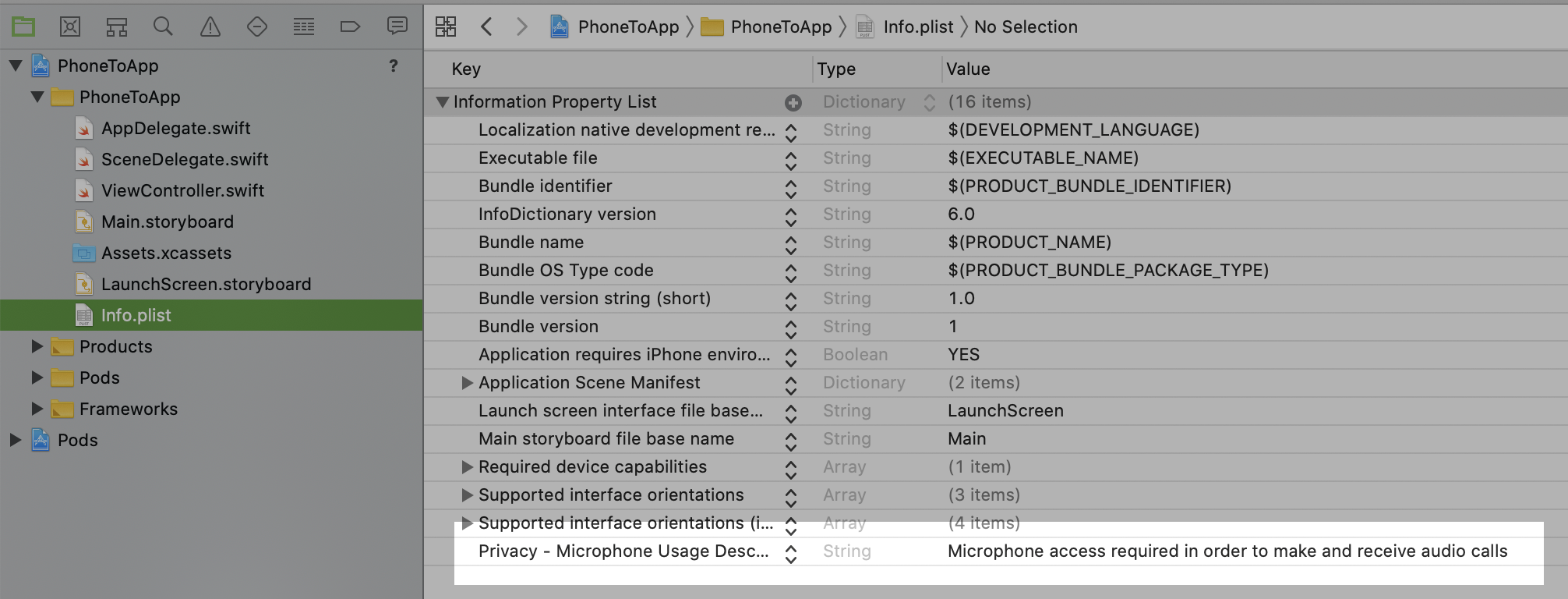Open the Test navigator diamond icon
The height and width of the screenshot is (599, 1568).
coord(256,27)
